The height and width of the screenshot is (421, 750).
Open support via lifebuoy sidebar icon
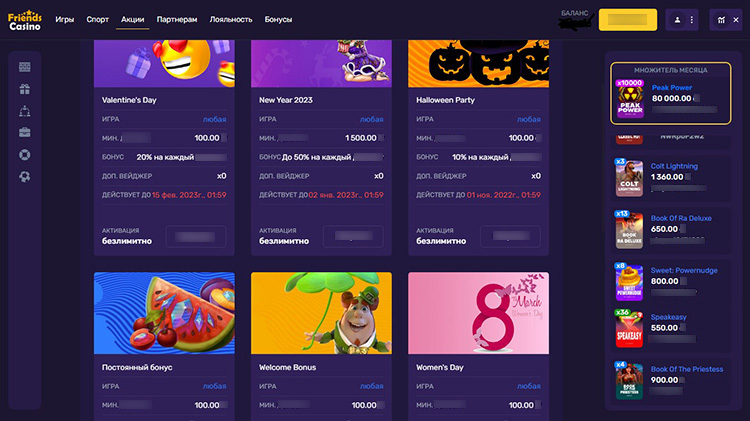point(25,155)
